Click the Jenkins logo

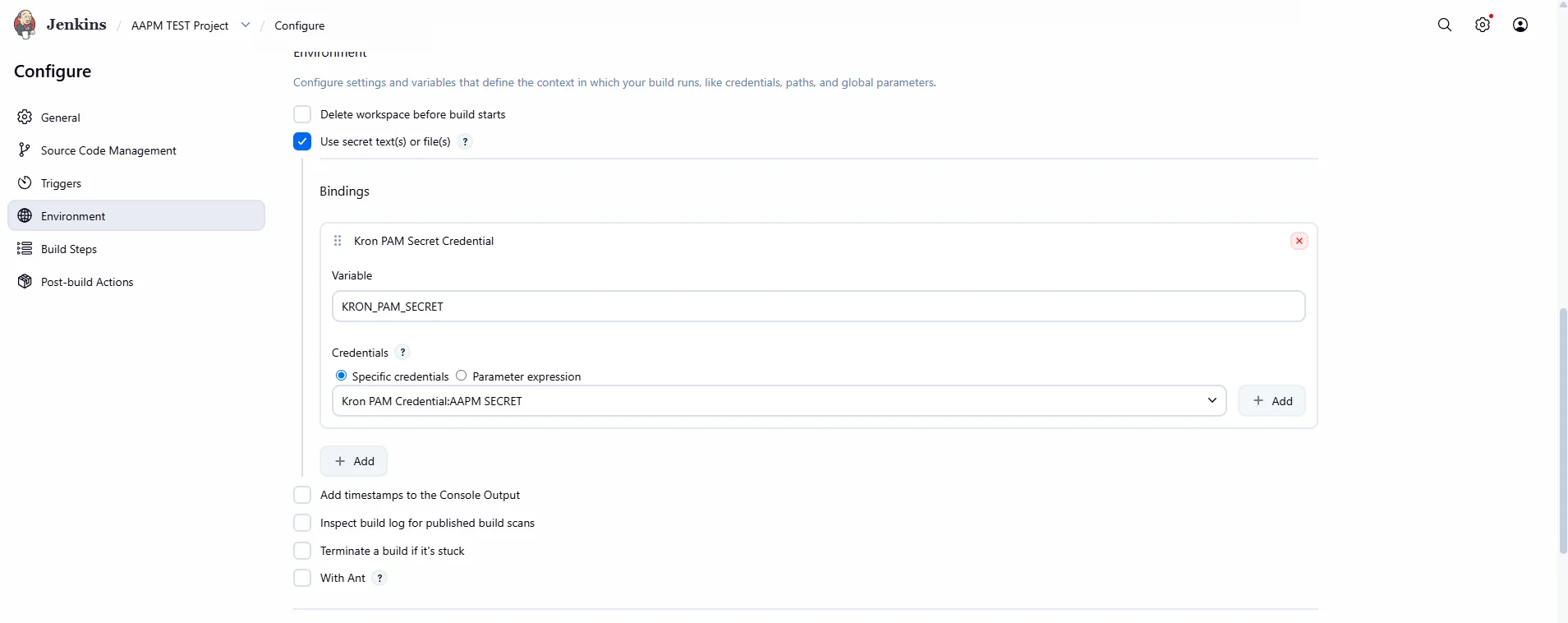(25, 25)
